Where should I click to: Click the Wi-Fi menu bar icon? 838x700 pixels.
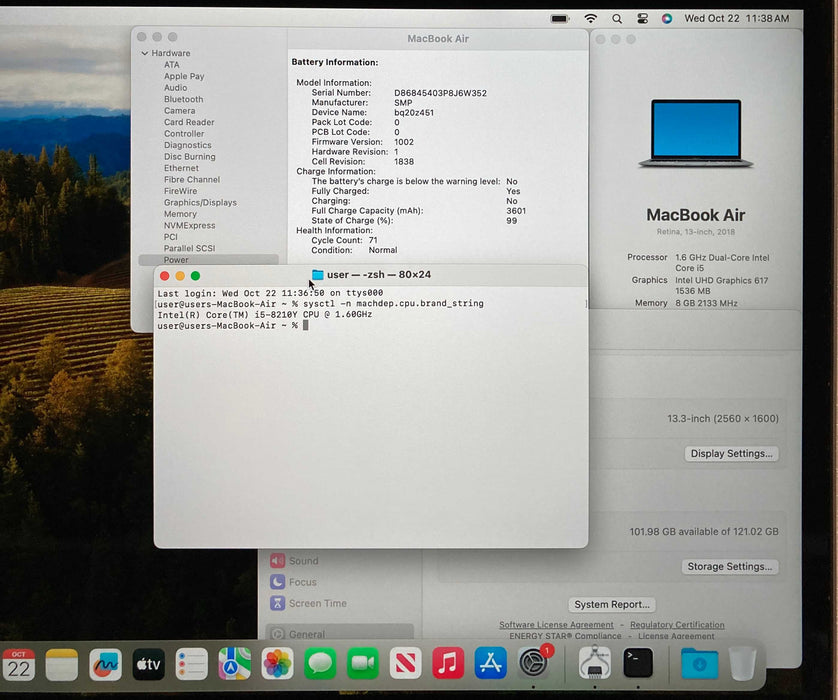pos(590,19)
